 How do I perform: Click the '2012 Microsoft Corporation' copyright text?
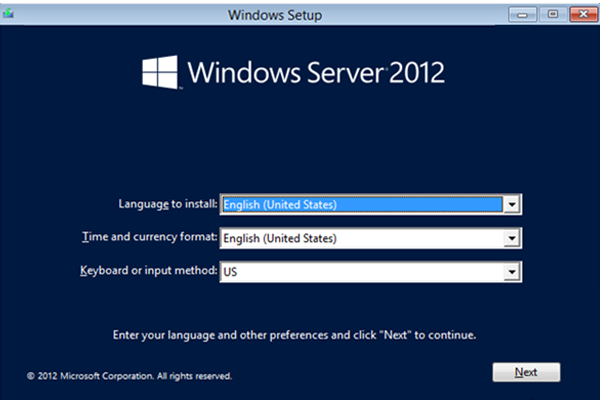pos(129,376)
